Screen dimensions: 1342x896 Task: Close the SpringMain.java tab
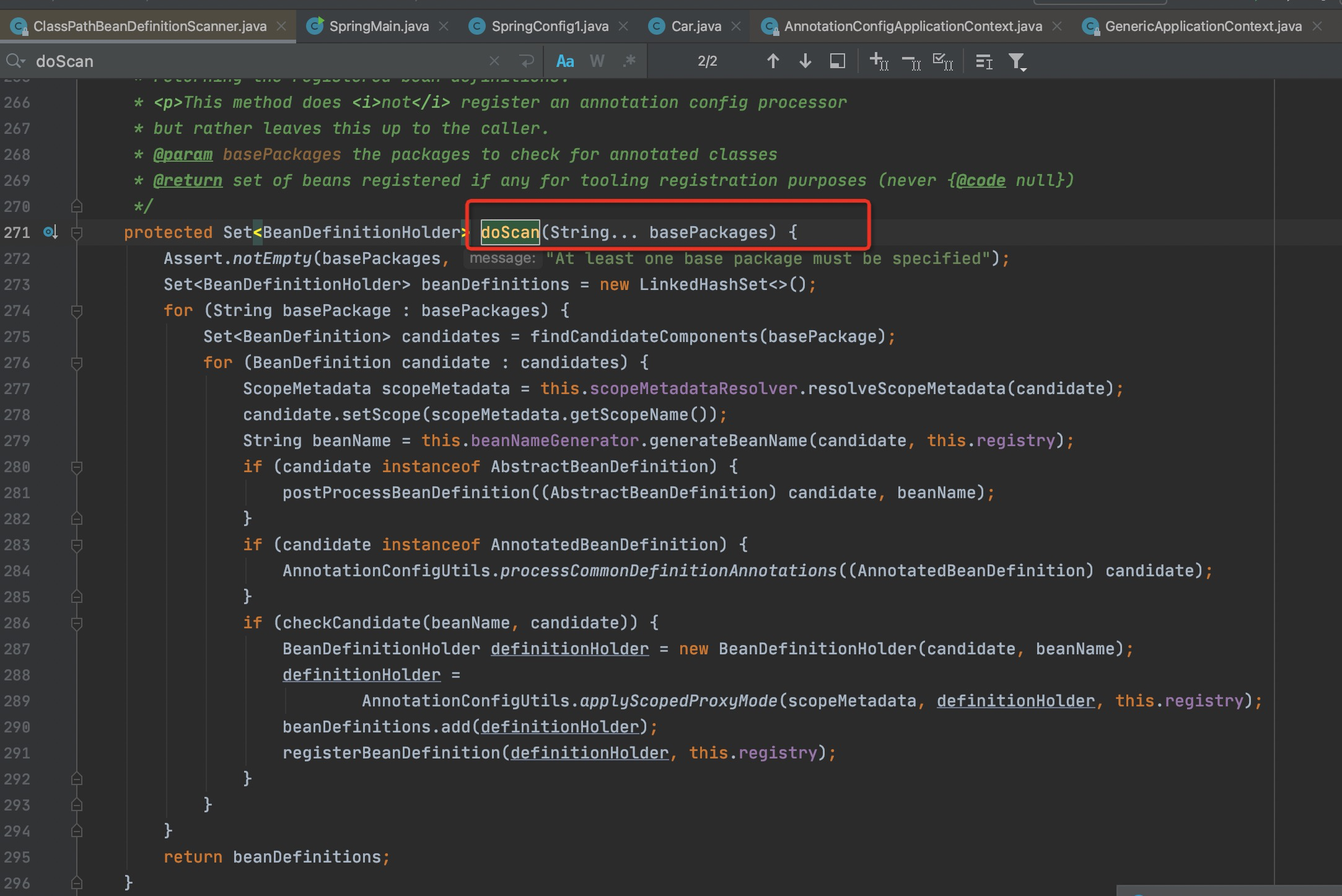444,26
